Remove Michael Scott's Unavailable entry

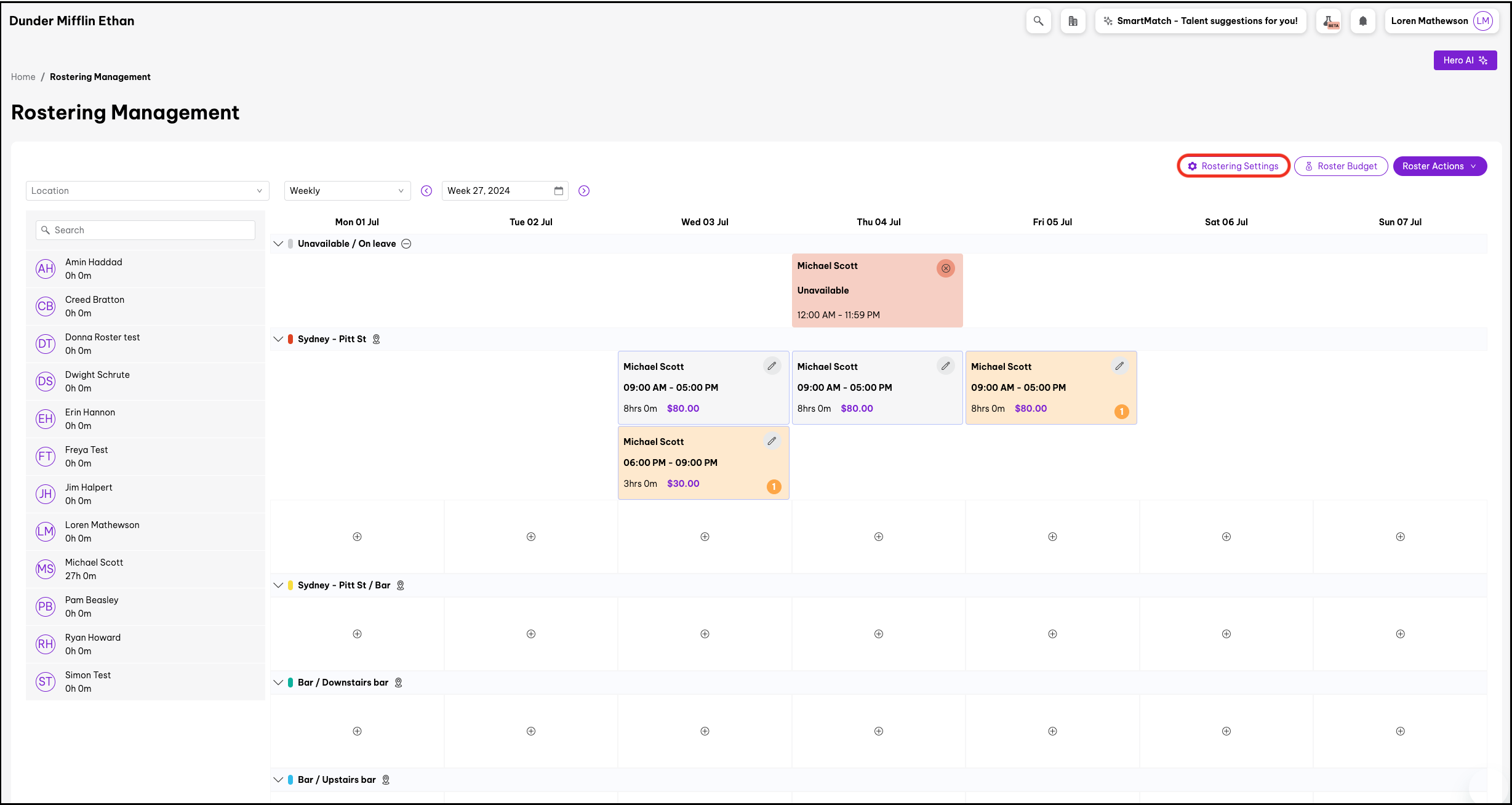945,268
